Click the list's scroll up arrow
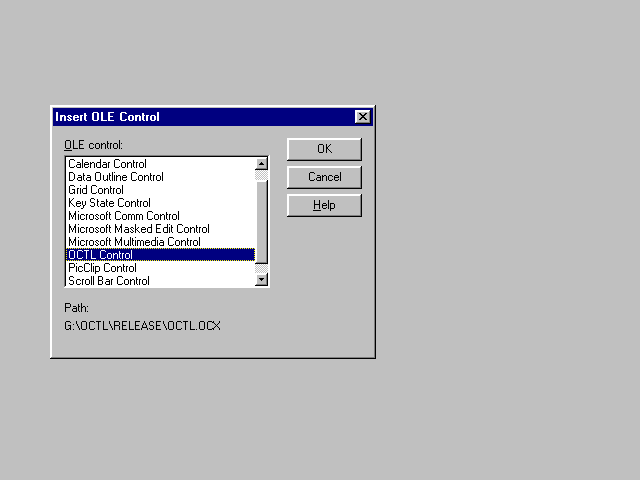This screenshot has width=640, height=480. coord(262,164)
